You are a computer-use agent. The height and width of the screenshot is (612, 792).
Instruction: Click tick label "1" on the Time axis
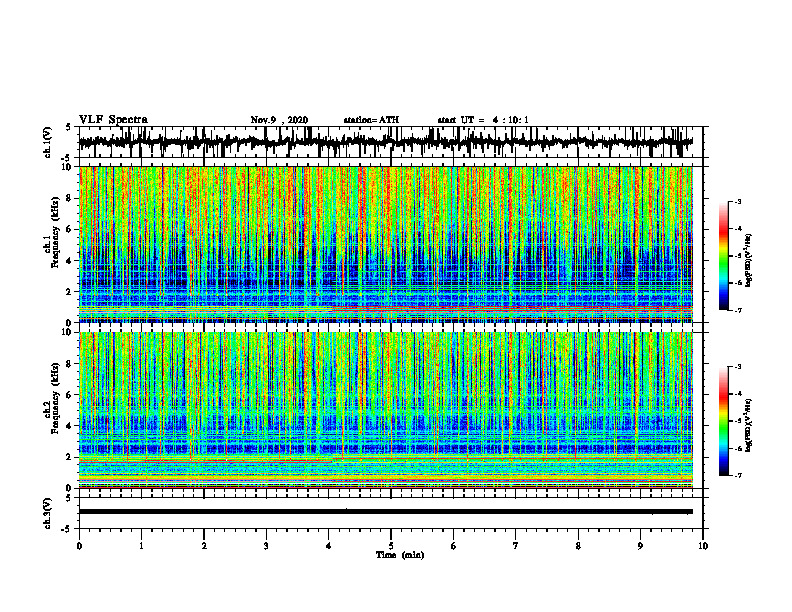141,546
